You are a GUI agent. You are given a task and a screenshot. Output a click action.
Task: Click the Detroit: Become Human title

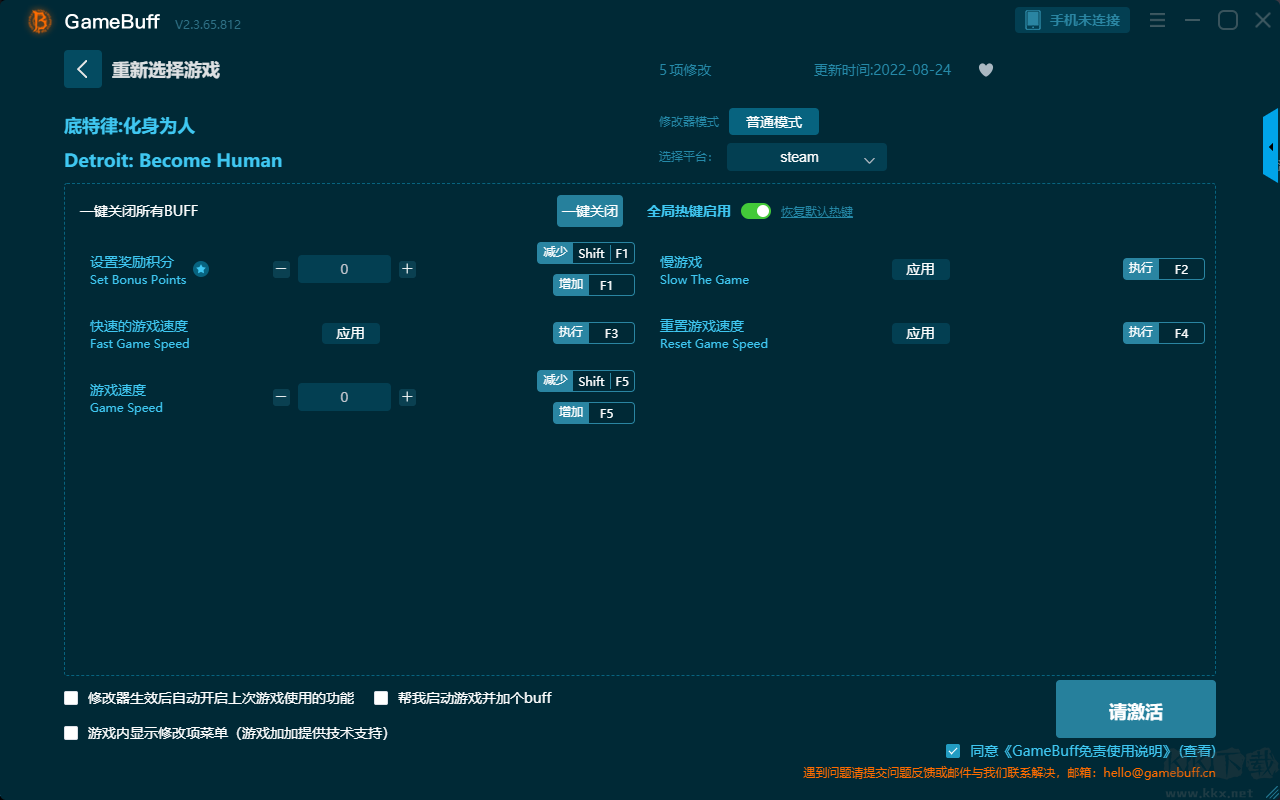(x=173, y=160)
